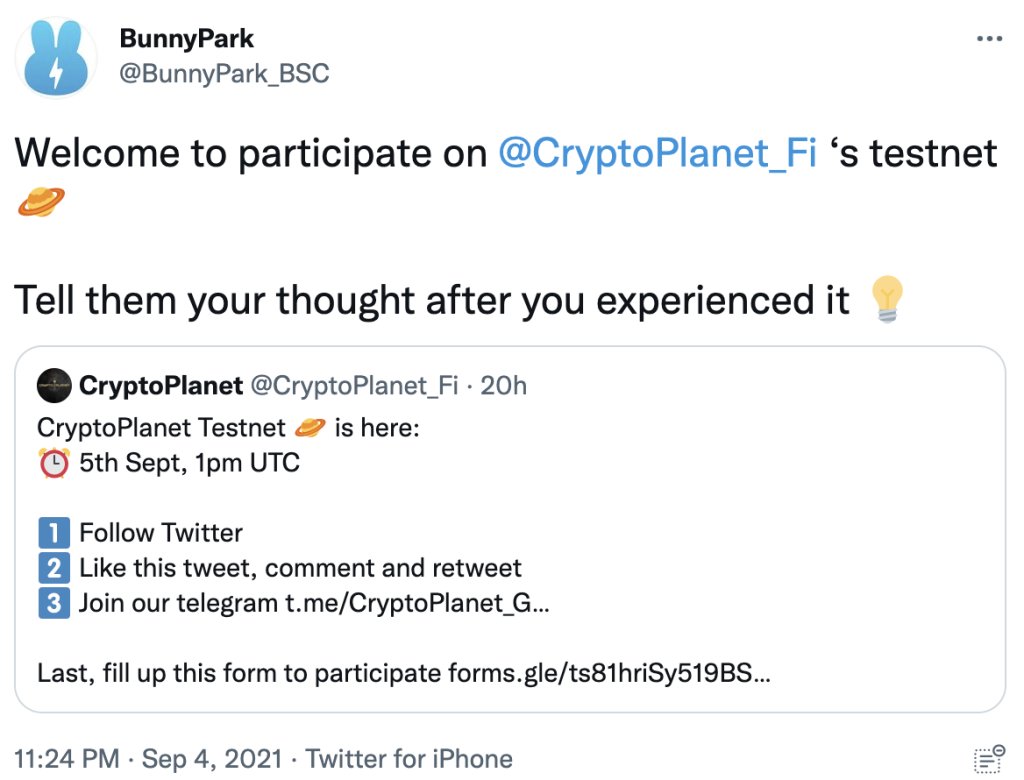Click the ringed planet emoji after 'testnet'

(41, 203)
